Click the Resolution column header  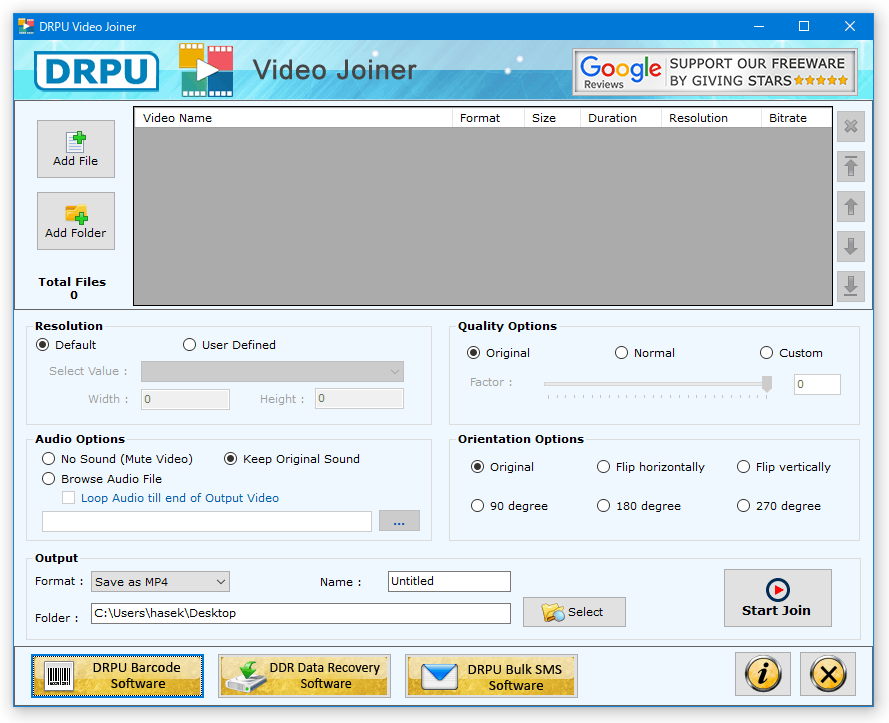(x=711, y=118)
